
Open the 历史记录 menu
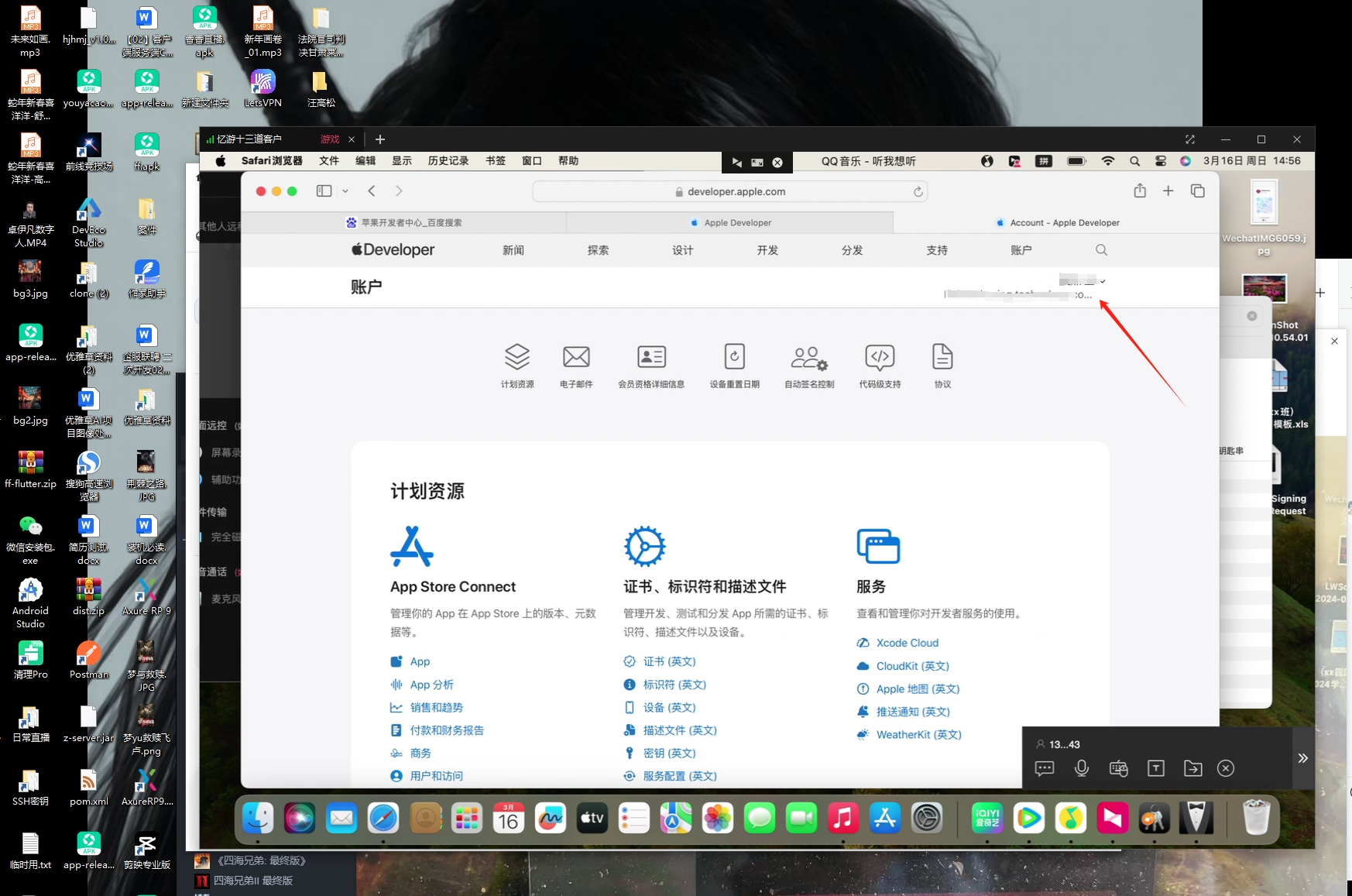click(448, 161)
